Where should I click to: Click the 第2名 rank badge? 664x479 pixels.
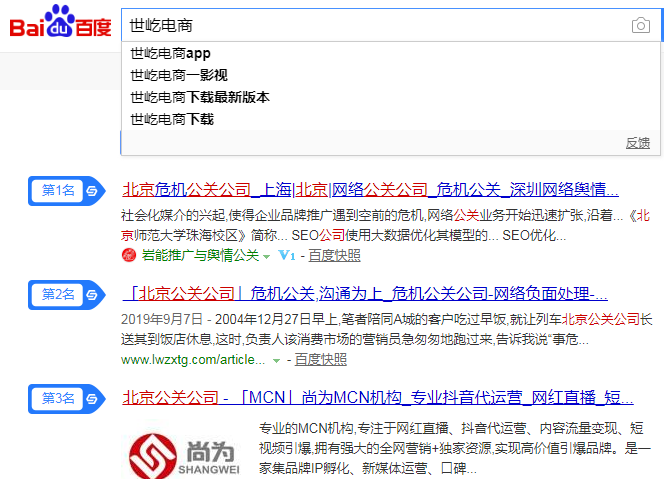66,295
